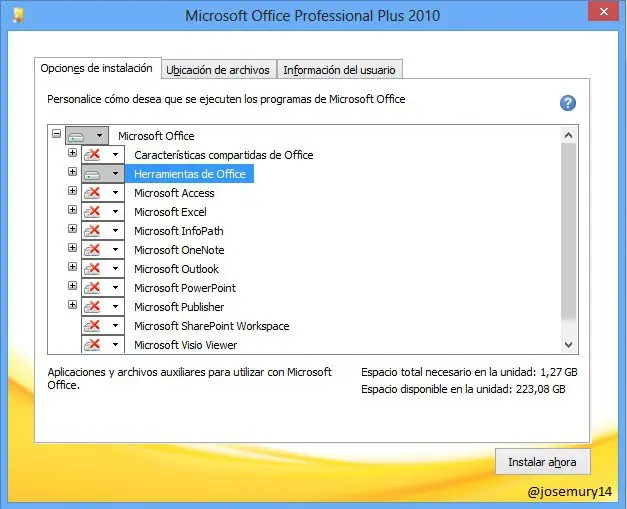Viewport: 627px width, 509px height.
Task: Click the 'Espacio total necesario en la unidad: 1,27 GB' text
Action: tap(469, 372)
